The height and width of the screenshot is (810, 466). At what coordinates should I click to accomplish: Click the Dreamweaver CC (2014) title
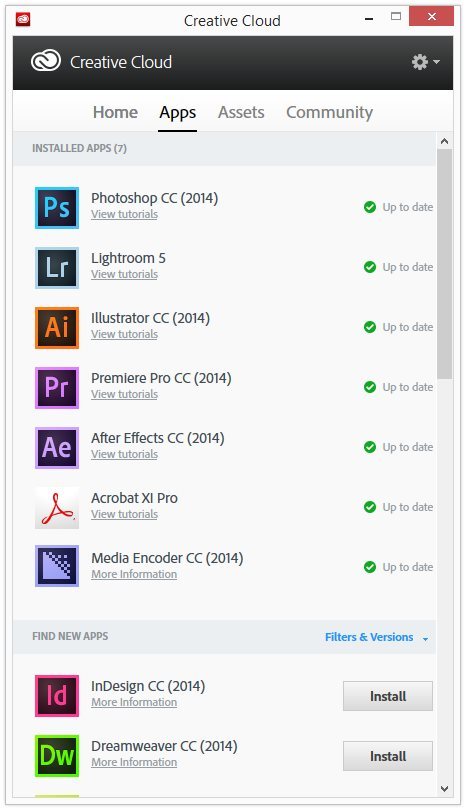click(x=164, y=746)
